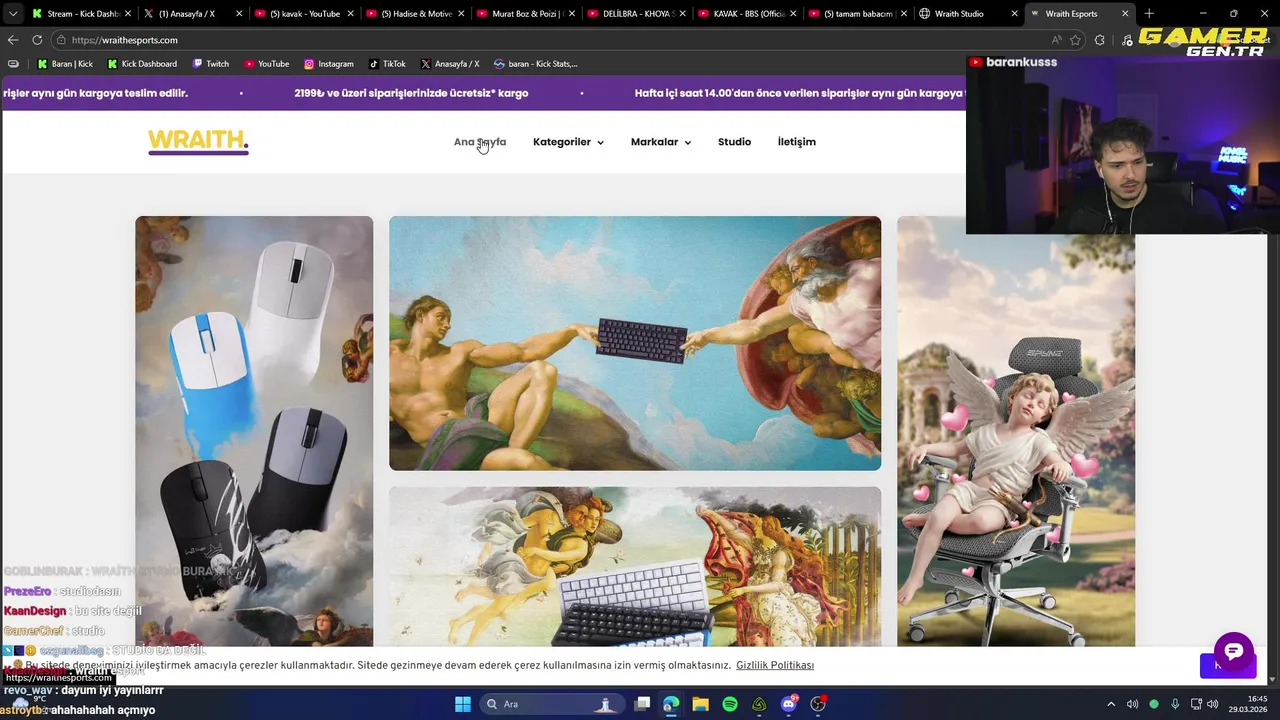Image resolution: width=1280 pixels, height=720 pixels.
Task: Open the Twitch bookmark
Action: (210, 64)
